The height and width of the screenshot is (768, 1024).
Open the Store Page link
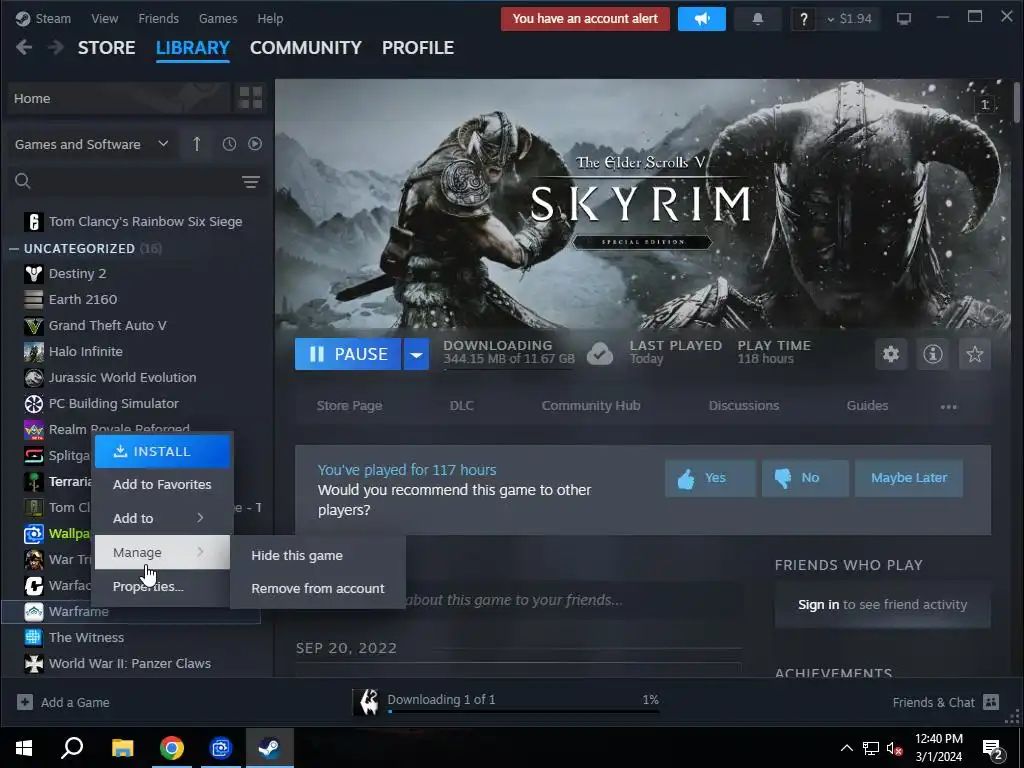click(349, 406)
